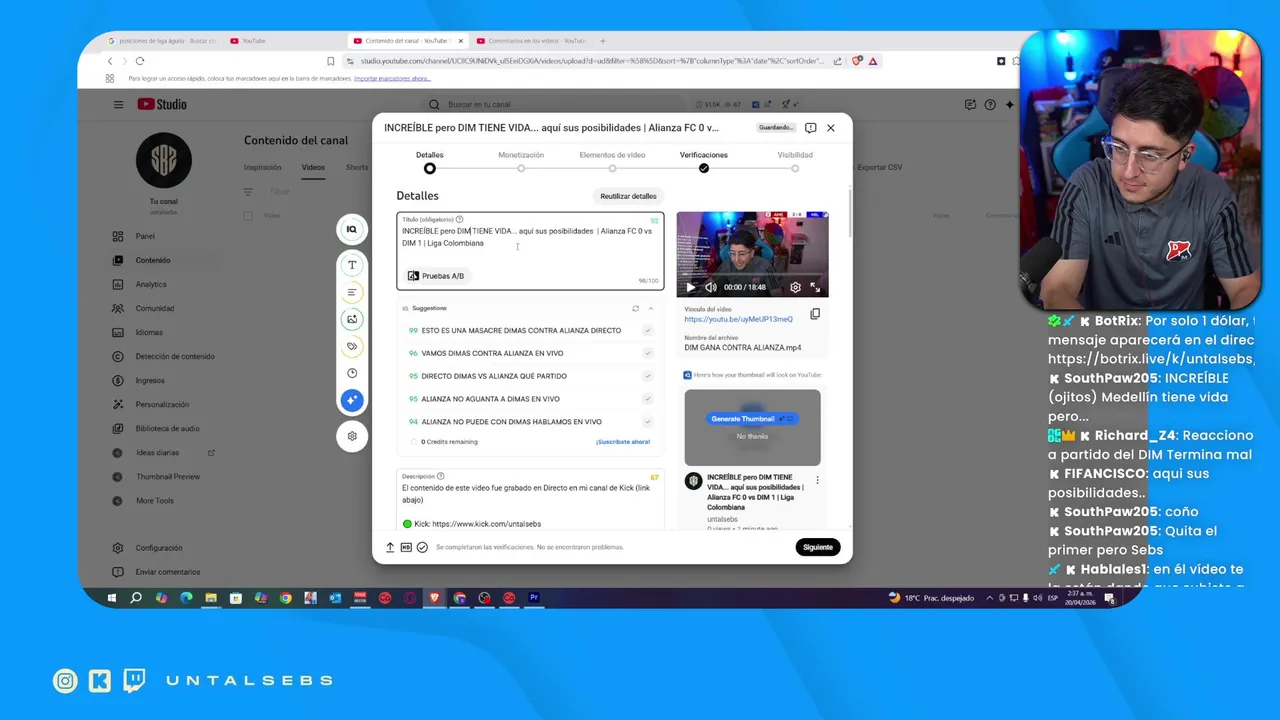Go to Verificaciones step

pyautogui.click(x=704, y=161)
